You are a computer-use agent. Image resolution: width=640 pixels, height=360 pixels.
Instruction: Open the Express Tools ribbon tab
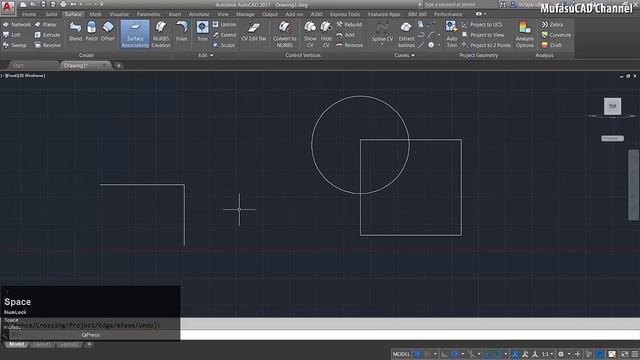point(345,14)
